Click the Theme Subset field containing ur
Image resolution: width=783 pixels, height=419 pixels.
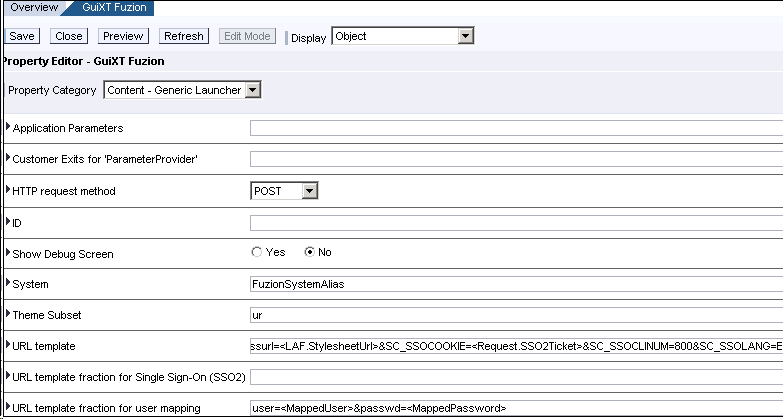pyautogui.click(x=516, y=315)
